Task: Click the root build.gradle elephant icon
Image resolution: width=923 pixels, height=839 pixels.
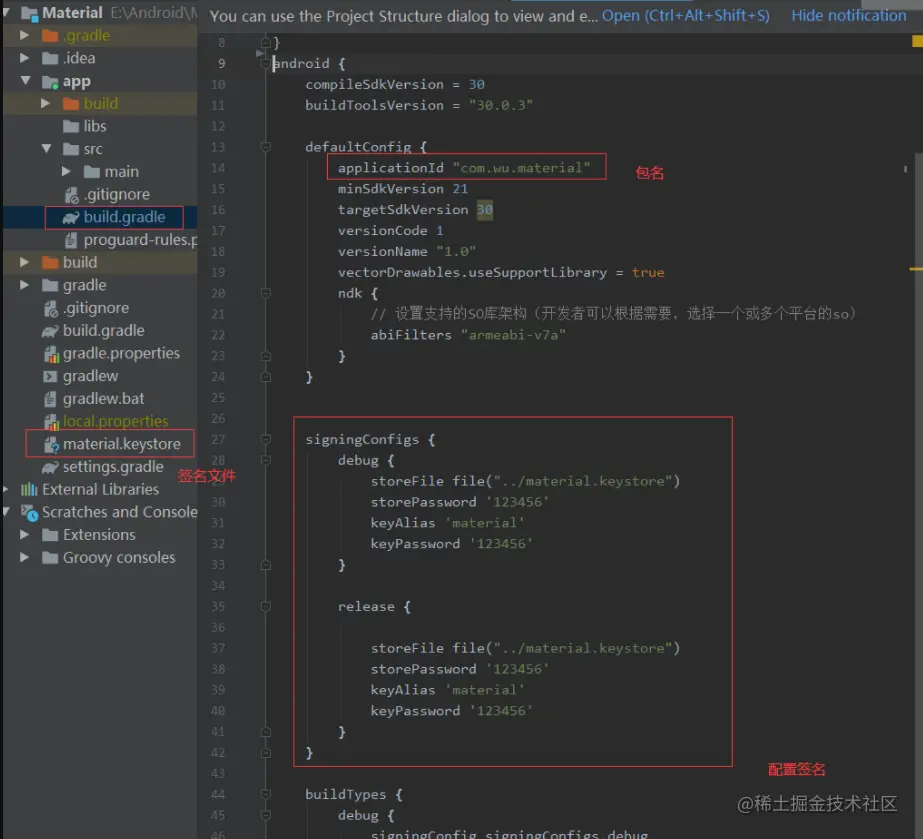Action: click(x=50, y=331)
